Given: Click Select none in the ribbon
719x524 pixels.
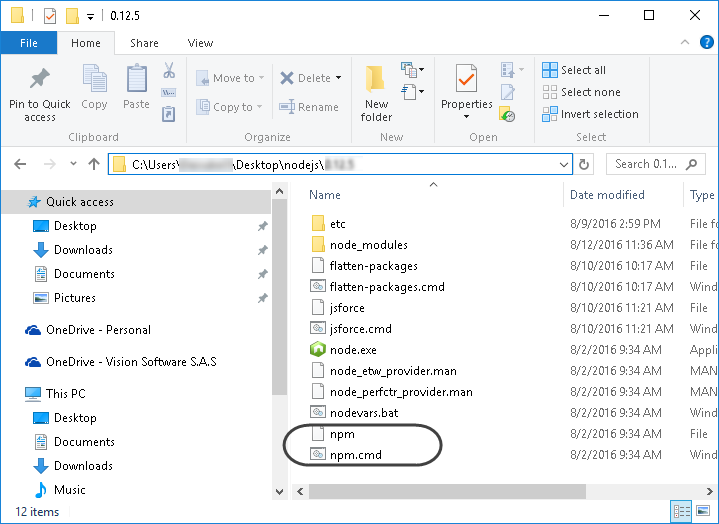Looking at the screenshot, I should [x=581, y=92].
